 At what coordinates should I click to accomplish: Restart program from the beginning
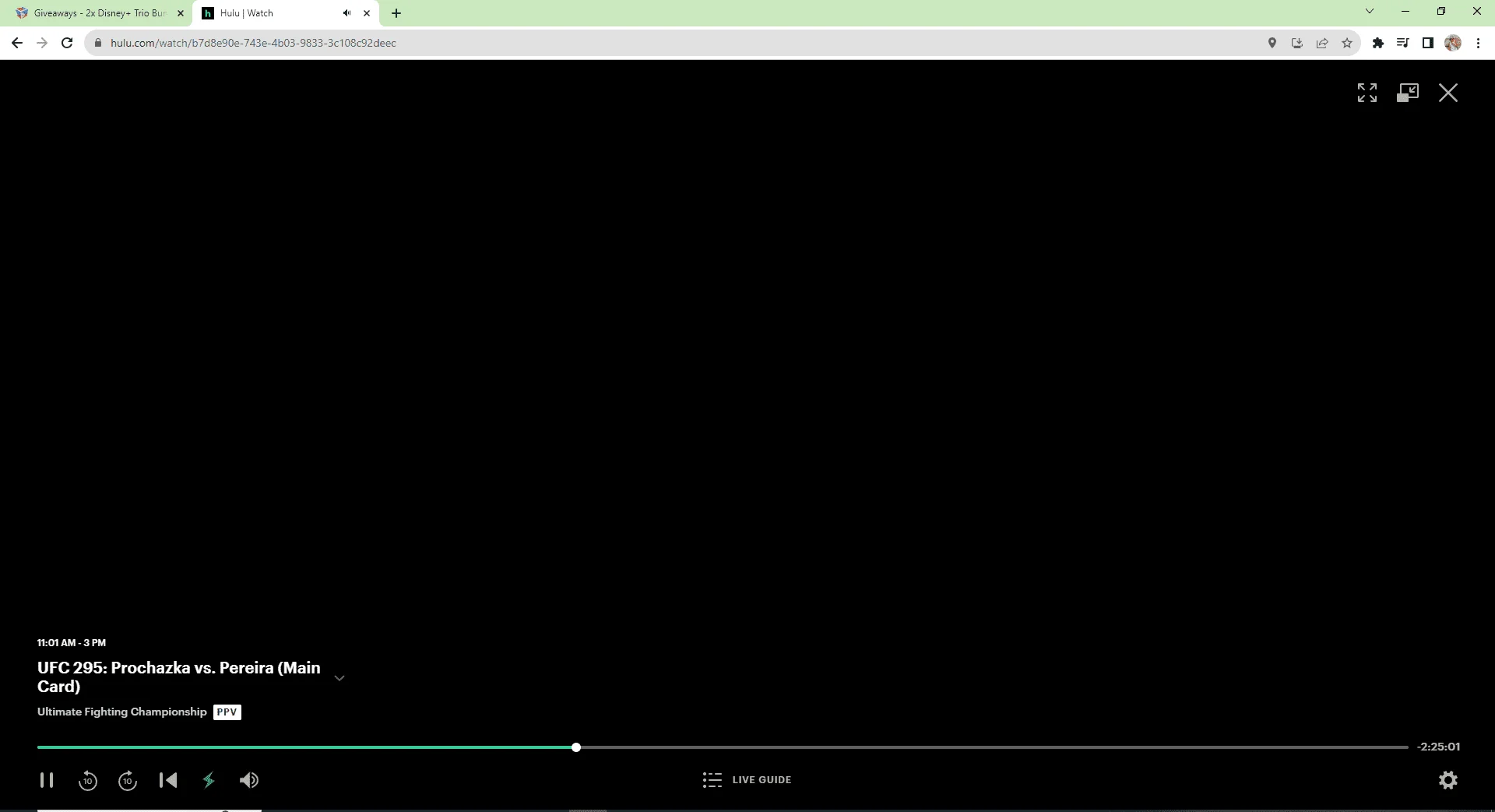pyautogui.click(x=168, y=780)
